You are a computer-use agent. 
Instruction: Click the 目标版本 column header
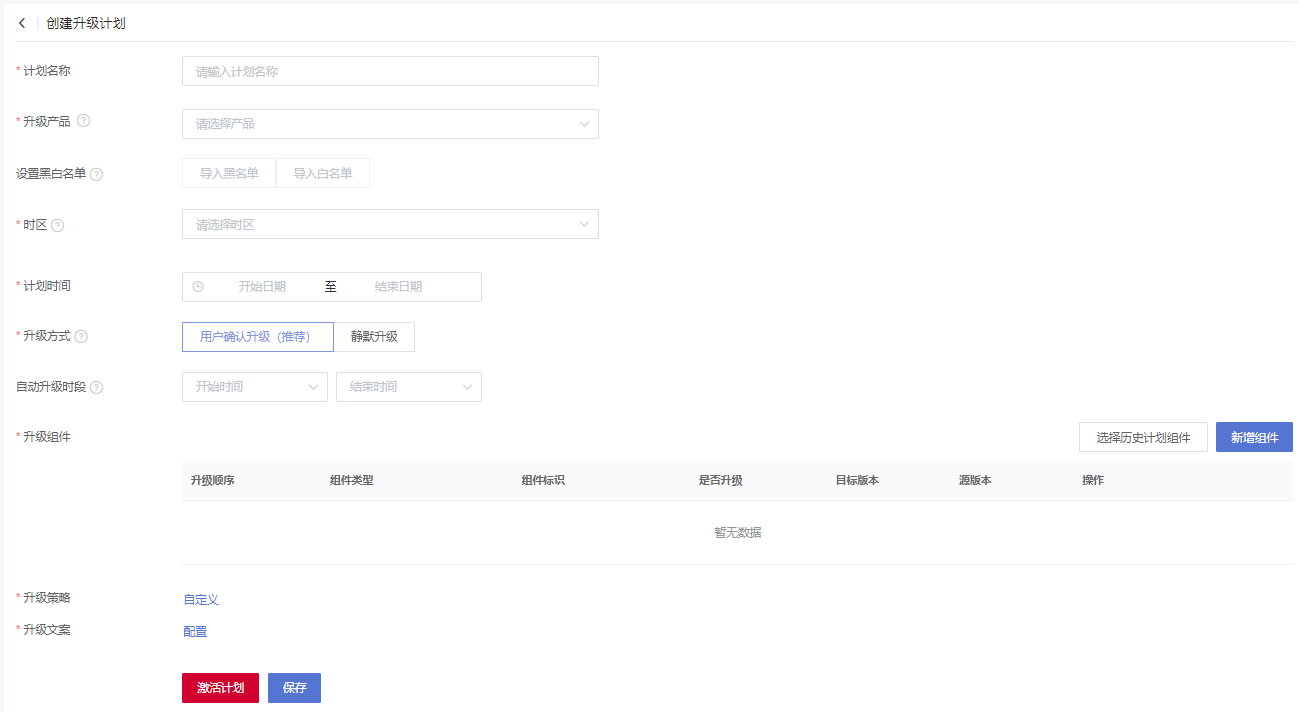[857, 481]
